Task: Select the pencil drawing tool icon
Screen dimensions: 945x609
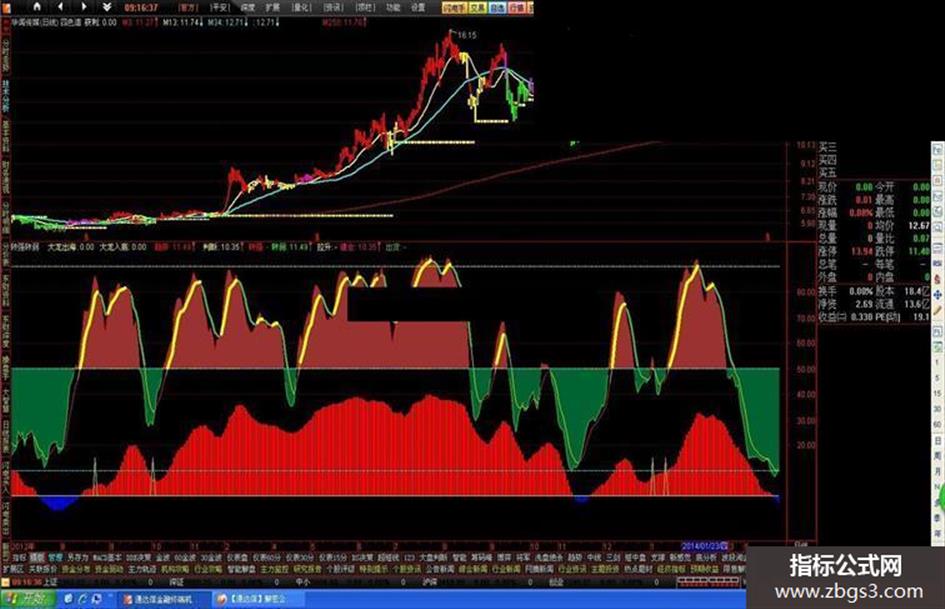Action: (x=937, y=311)
